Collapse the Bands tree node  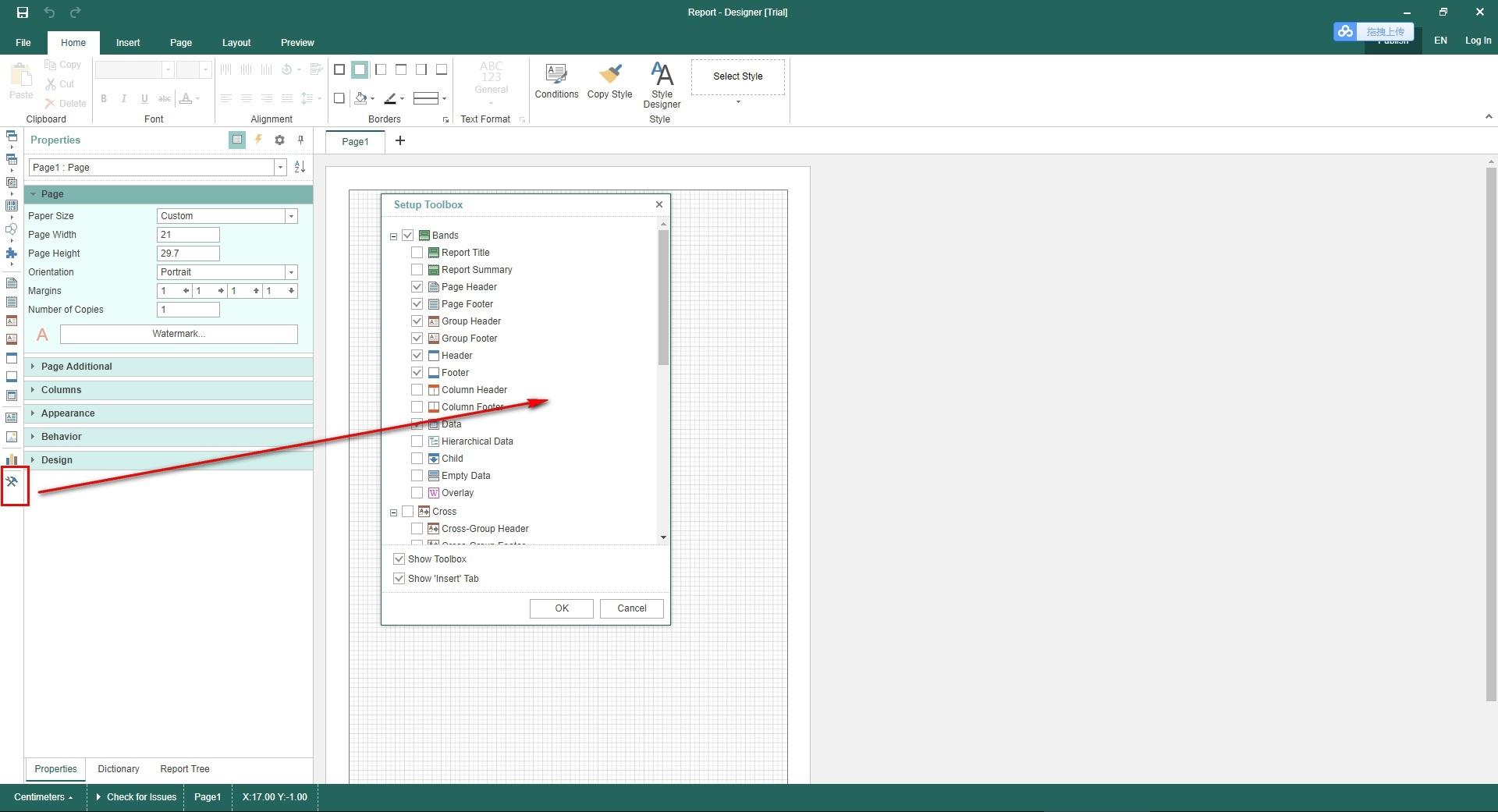(x=394, y=236)
